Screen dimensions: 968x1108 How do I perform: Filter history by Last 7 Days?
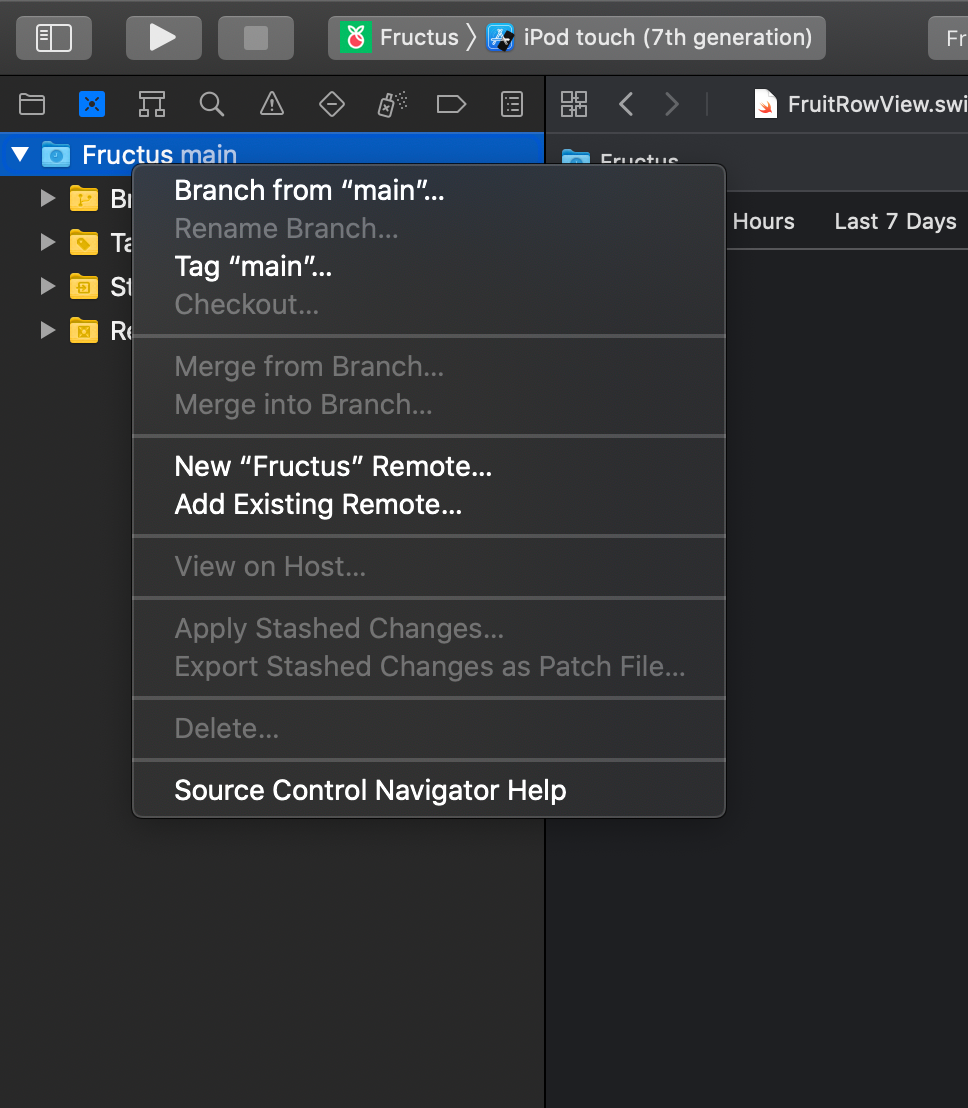coord(895,221)
